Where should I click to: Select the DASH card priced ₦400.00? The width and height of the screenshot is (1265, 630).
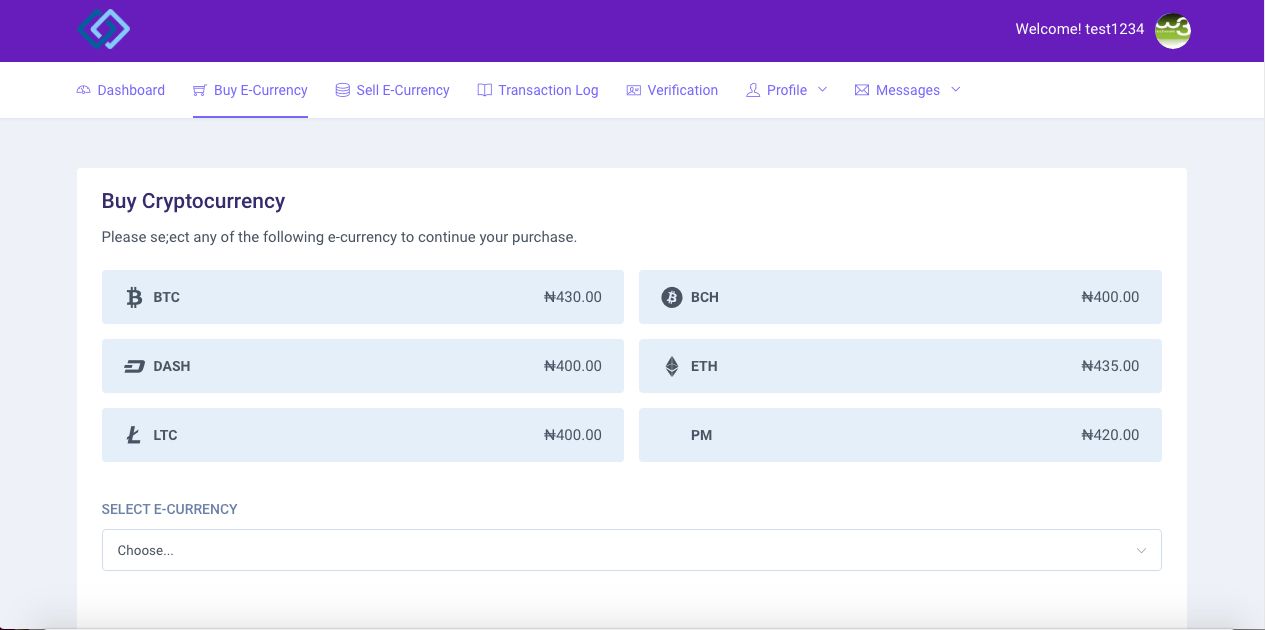[x=362, y=366]
